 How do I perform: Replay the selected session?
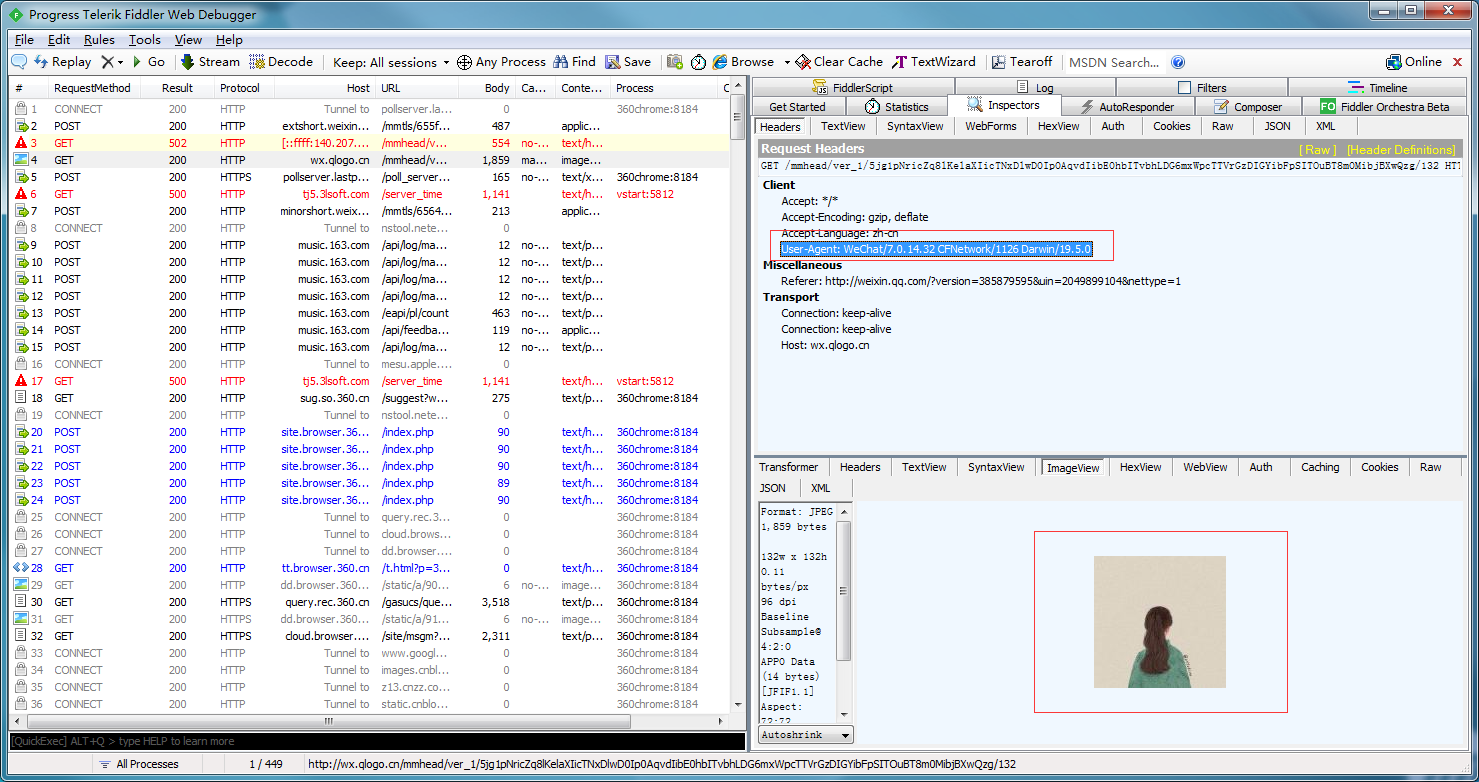[x=62, y=62]
